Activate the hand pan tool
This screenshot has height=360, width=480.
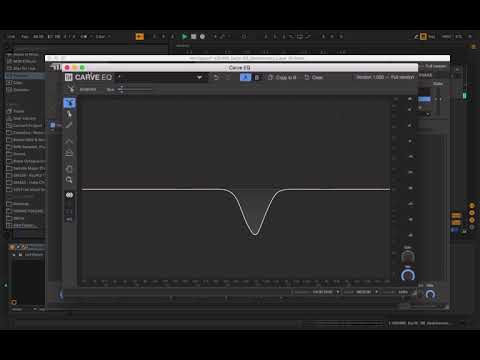pos(69,169)
